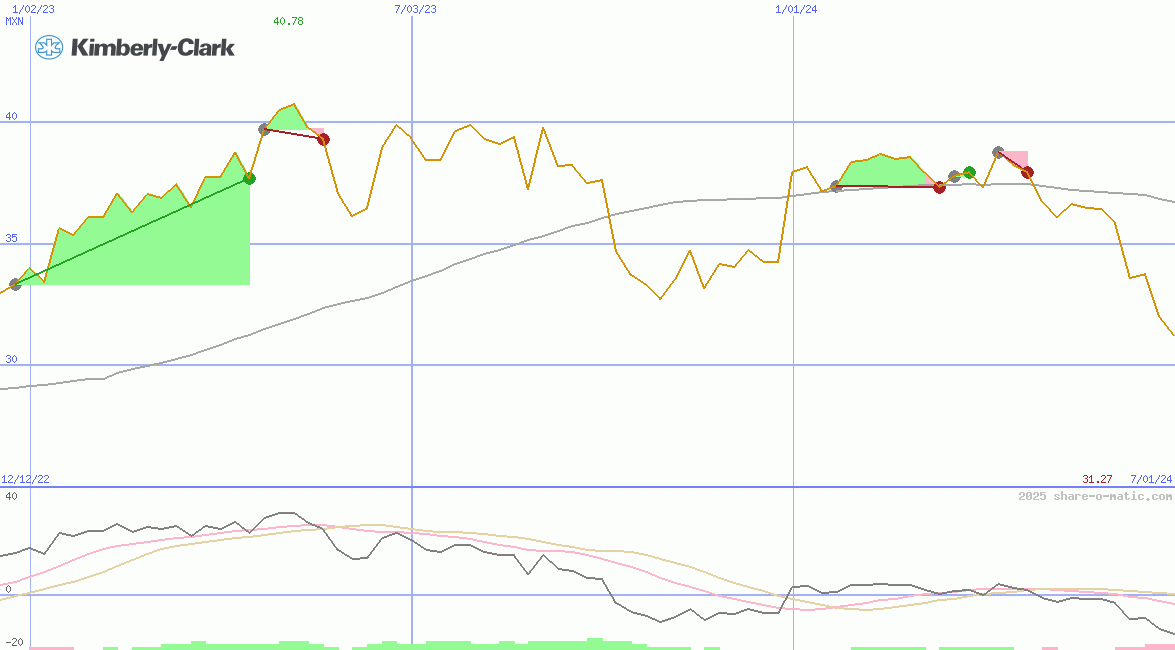
Task: Open the share-o-matic.com watermark link
Action: [x=1095, y=496]
